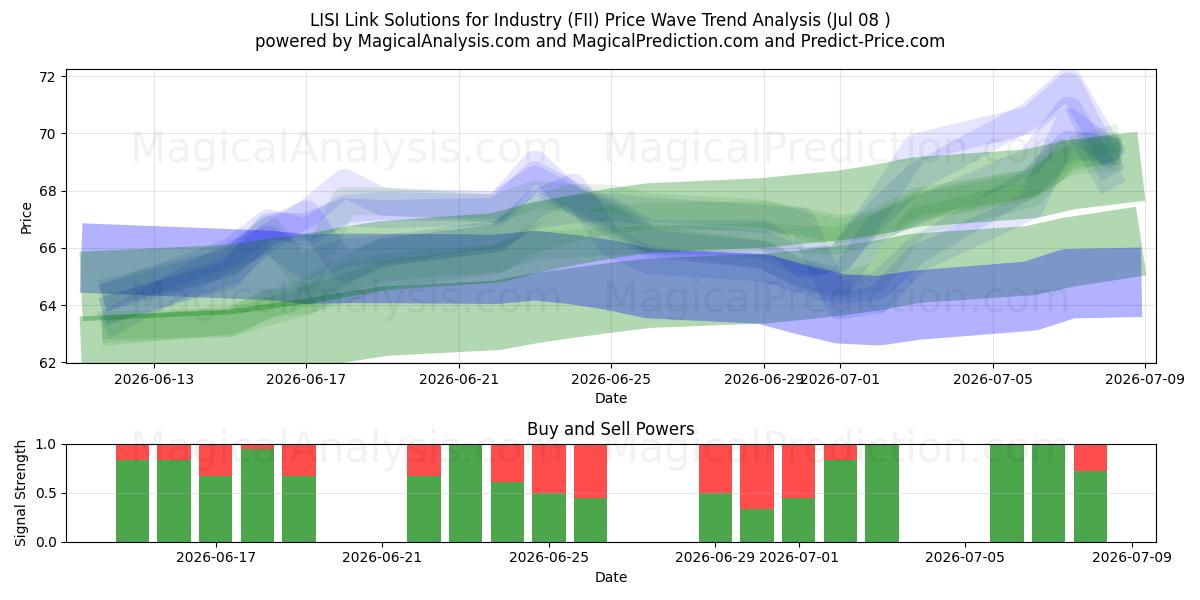
Task: Click 2026-07-05 tick in Buy and Sell chart
Action: (x=965, y=559)
